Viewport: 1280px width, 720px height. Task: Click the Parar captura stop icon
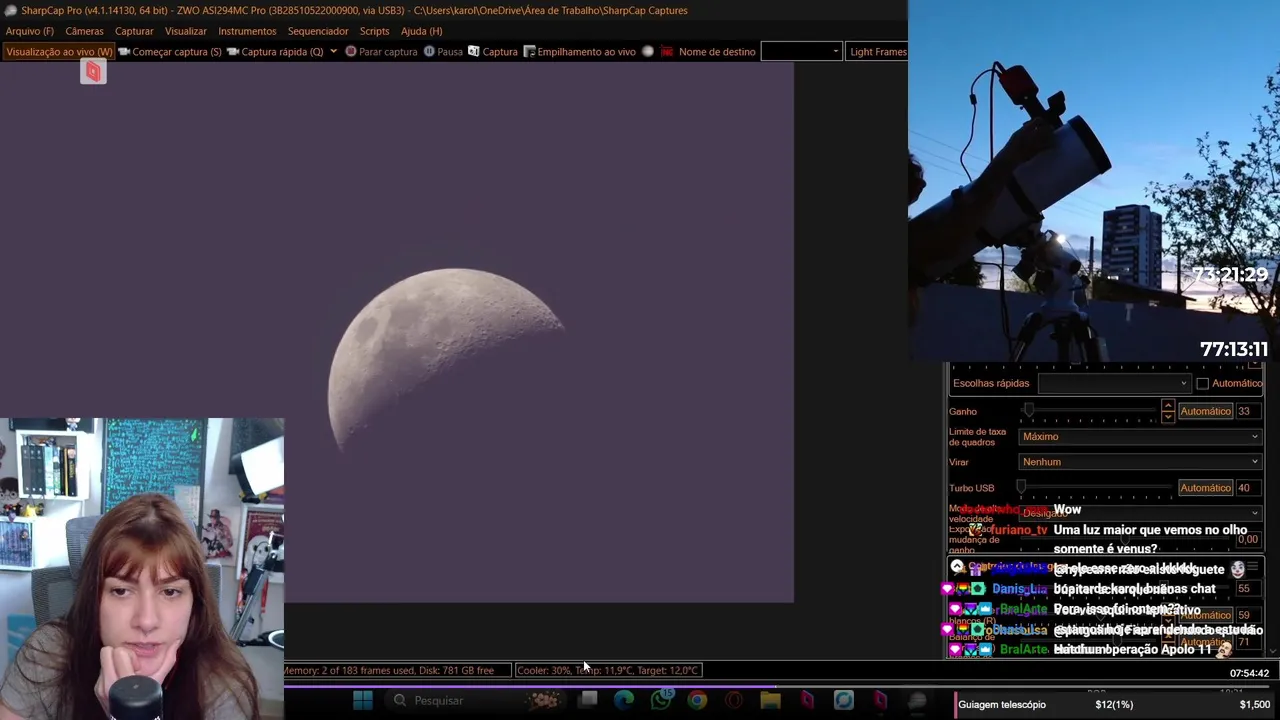351,51
